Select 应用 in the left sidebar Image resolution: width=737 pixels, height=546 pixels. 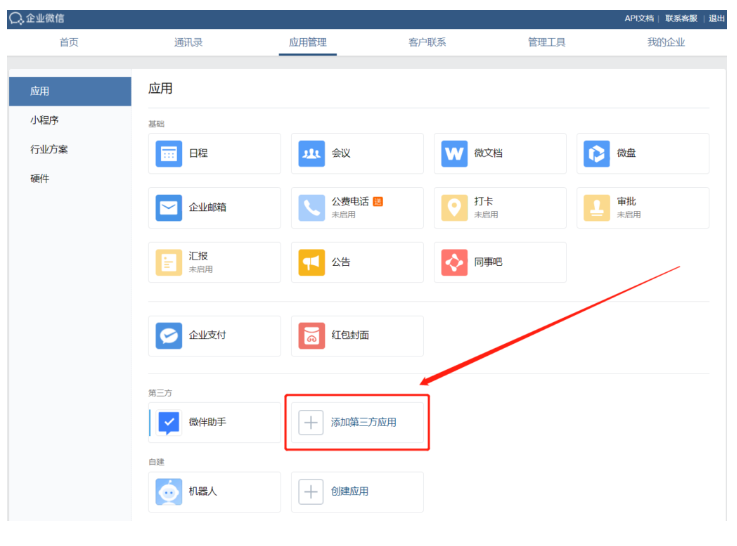click(x=70, y=91)
